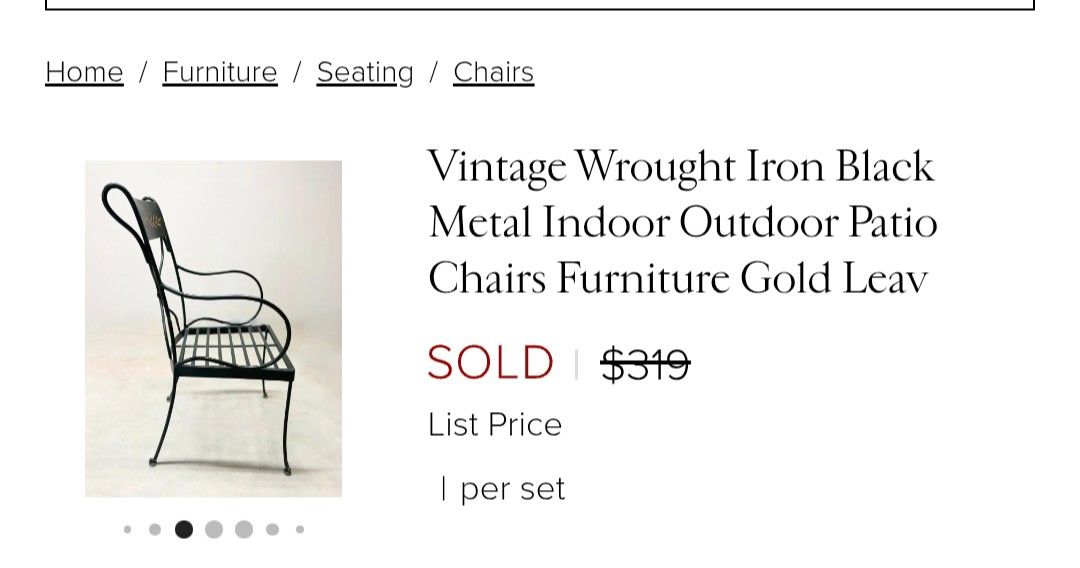Click the List Price label
The height and width of the screenshot is (568, 1080).
coord(495,425)
